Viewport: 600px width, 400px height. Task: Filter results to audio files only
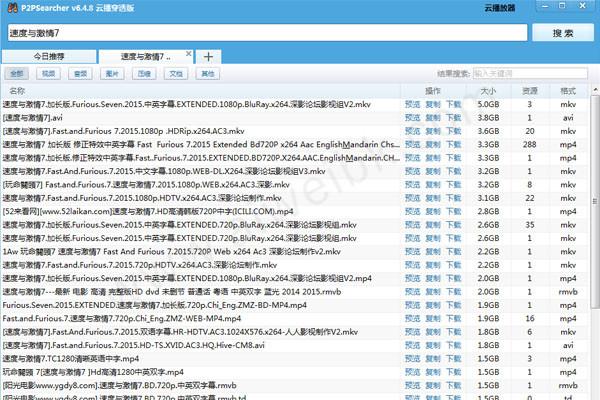pyautogui.click(x=80, y=73)
